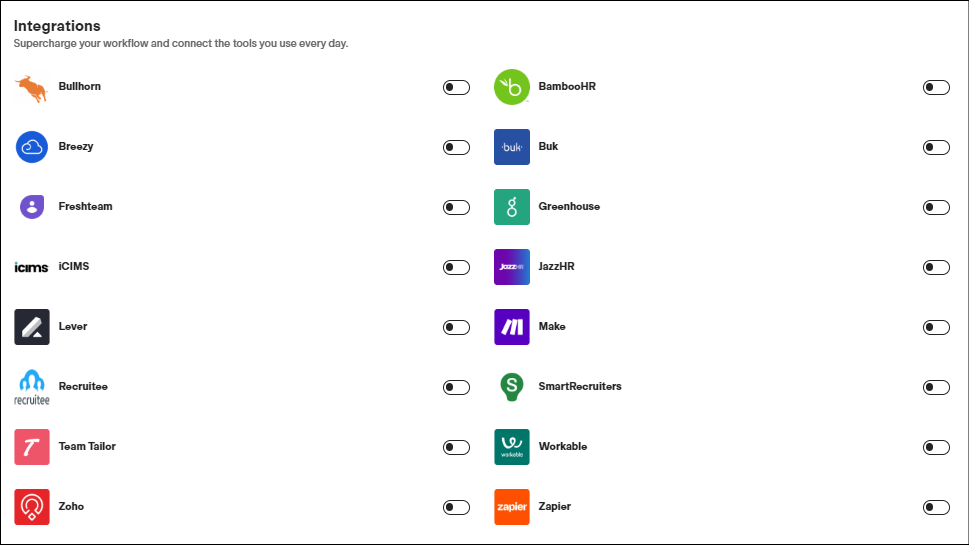Switch on the Greenhouse integration
The width and height of the screenshot is (969, 545).
pyautogui.click(x=936, y=207)
